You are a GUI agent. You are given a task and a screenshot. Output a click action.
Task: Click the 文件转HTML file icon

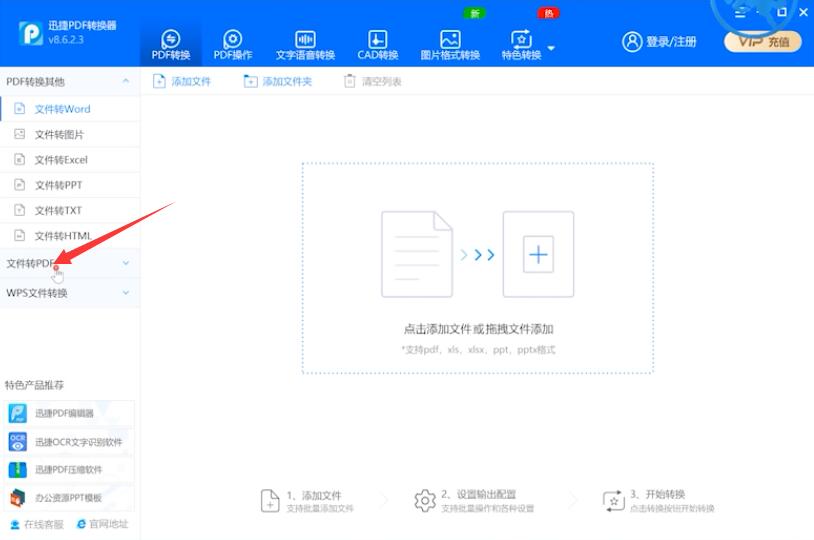click(x=20, y=235)
